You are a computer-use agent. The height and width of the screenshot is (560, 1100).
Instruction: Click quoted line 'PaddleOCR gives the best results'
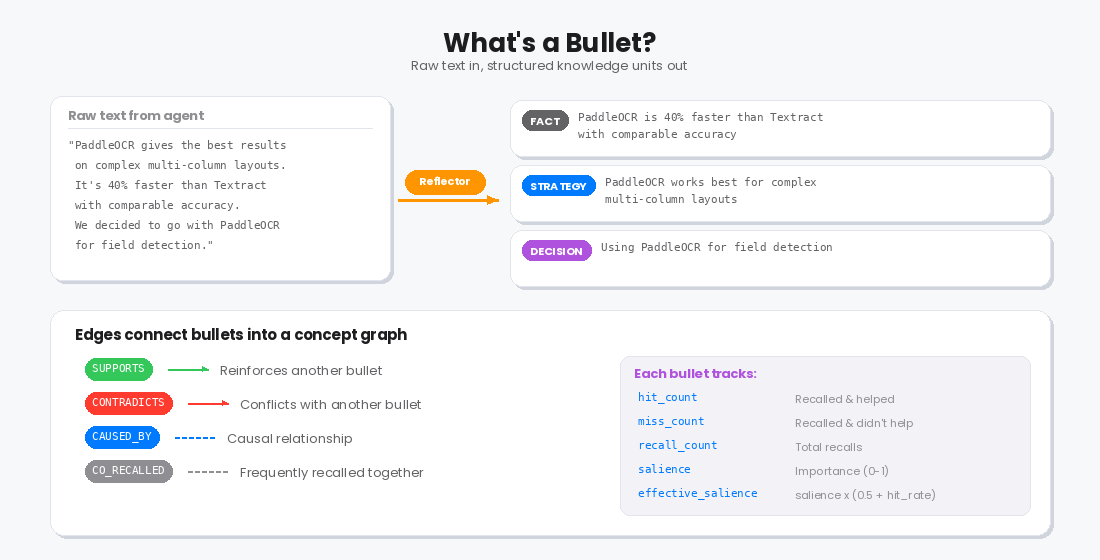[x=177, y=145]
